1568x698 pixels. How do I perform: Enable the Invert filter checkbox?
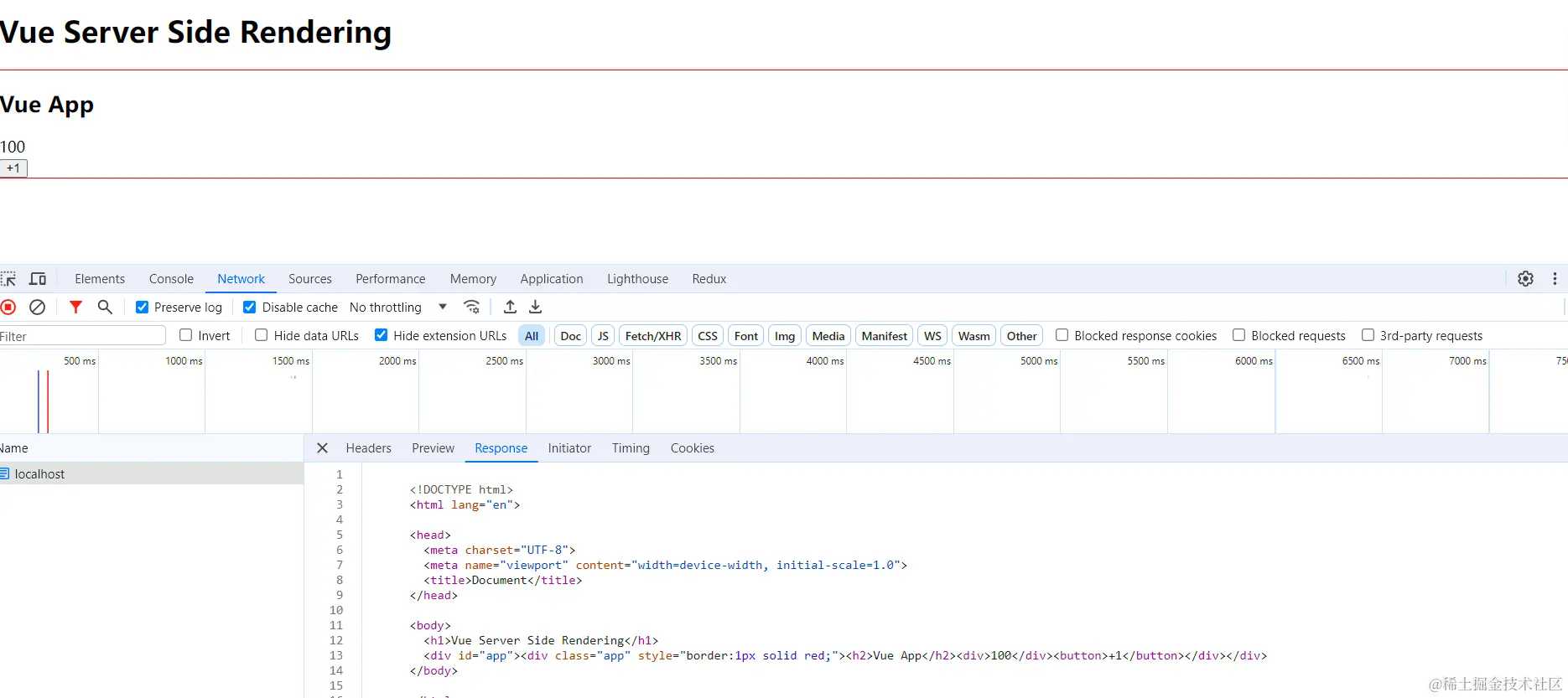coord(186,335)
